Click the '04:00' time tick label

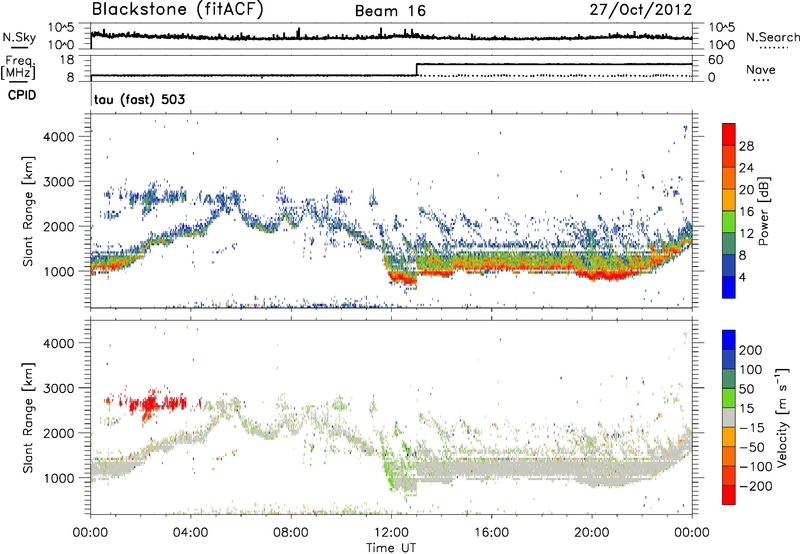(190, 533)
